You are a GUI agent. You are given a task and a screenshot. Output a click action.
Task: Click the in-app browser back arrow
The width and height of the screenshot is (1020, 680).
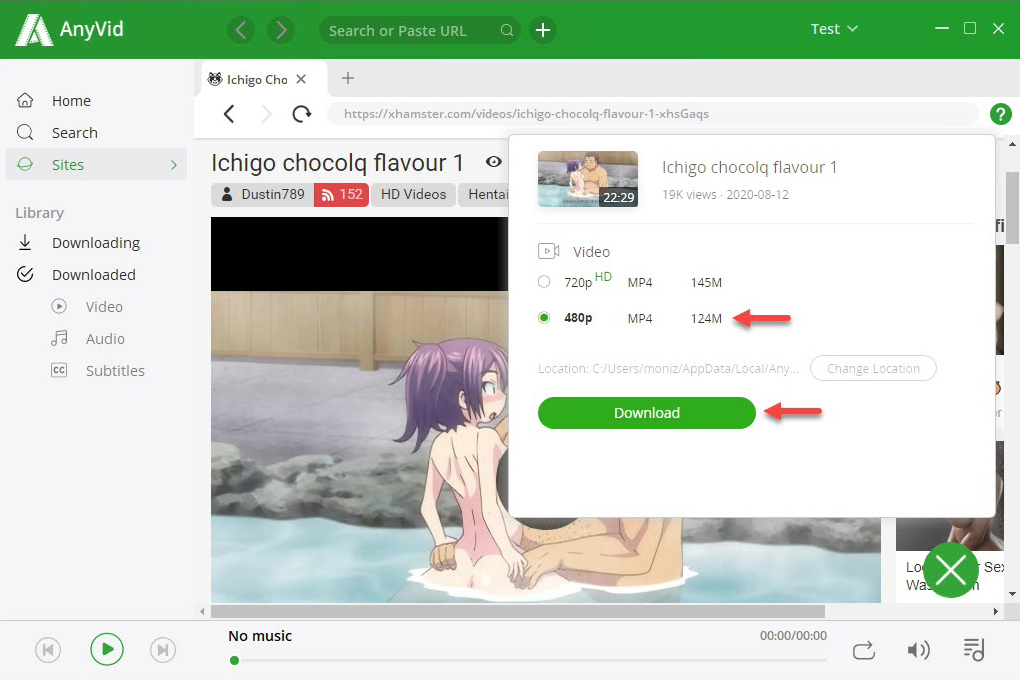[x=228, y=114]
